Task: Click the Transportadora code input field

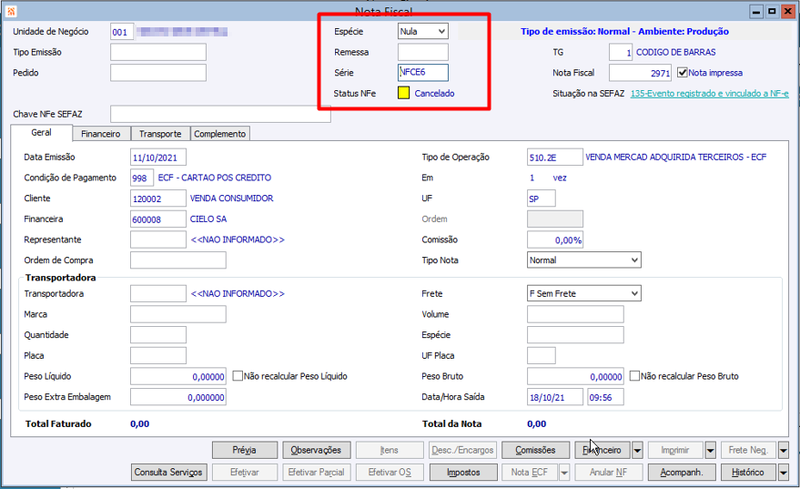Action: tap(158, 294)
